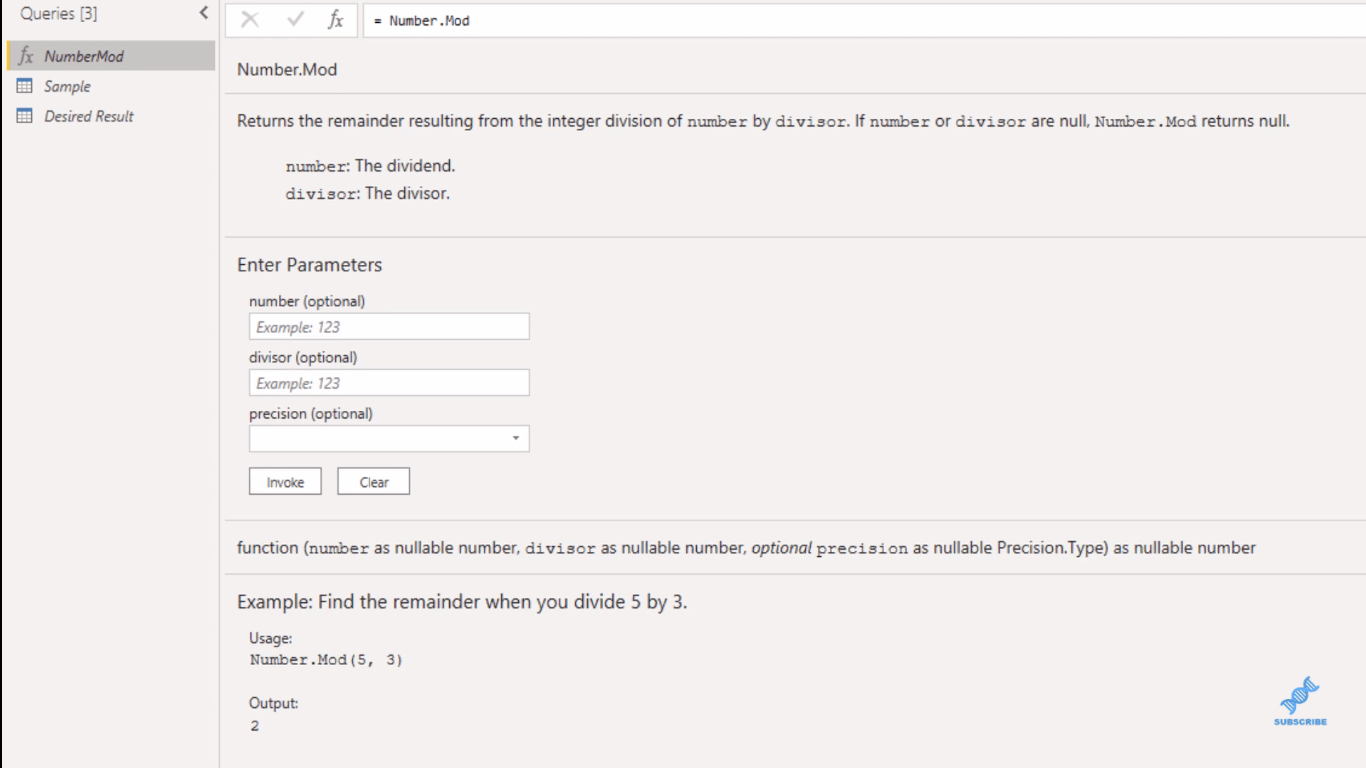Click the fx insert step icon in the formula bar
1366x768 pixels.
coord(336,20)
